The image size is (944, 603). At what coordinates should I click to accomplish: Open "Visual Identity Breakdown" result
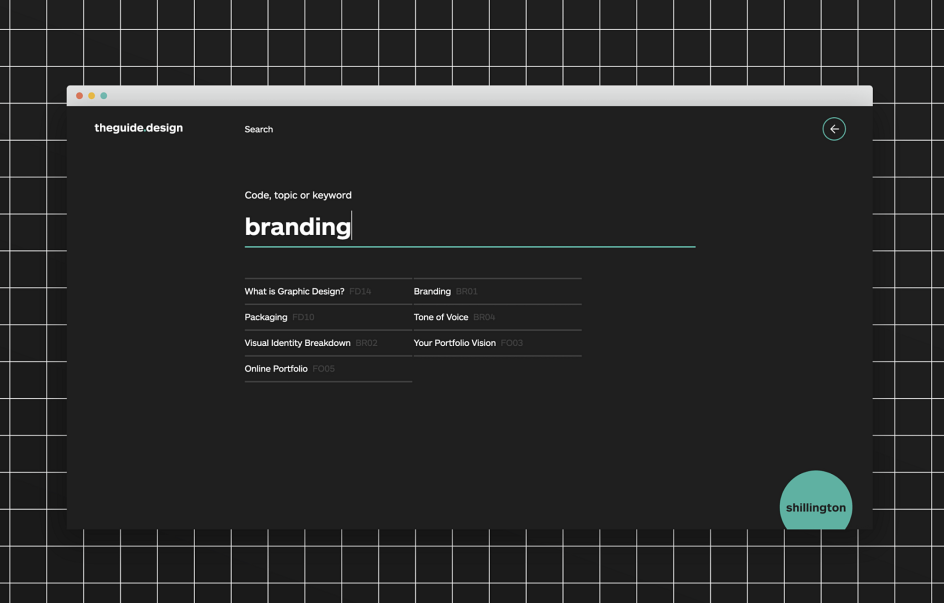tap(297, 343)
